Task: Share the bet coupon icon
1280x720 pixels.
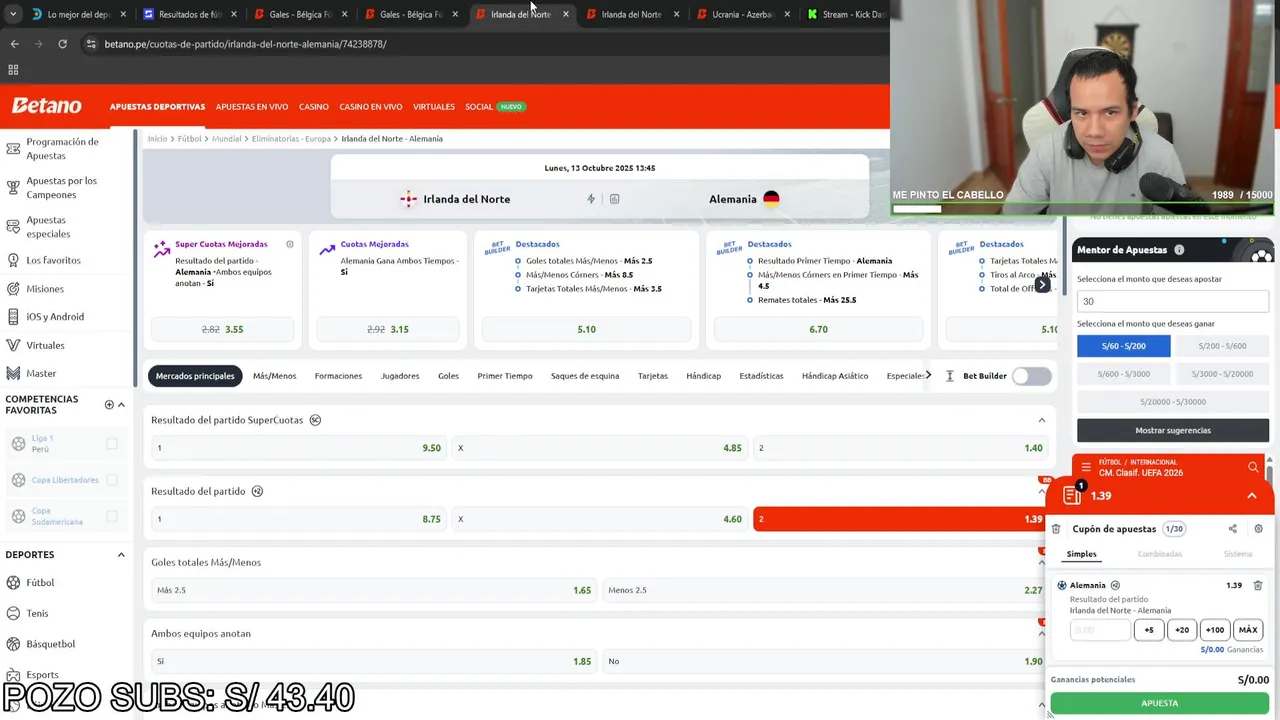Action: click(1232, 529)
